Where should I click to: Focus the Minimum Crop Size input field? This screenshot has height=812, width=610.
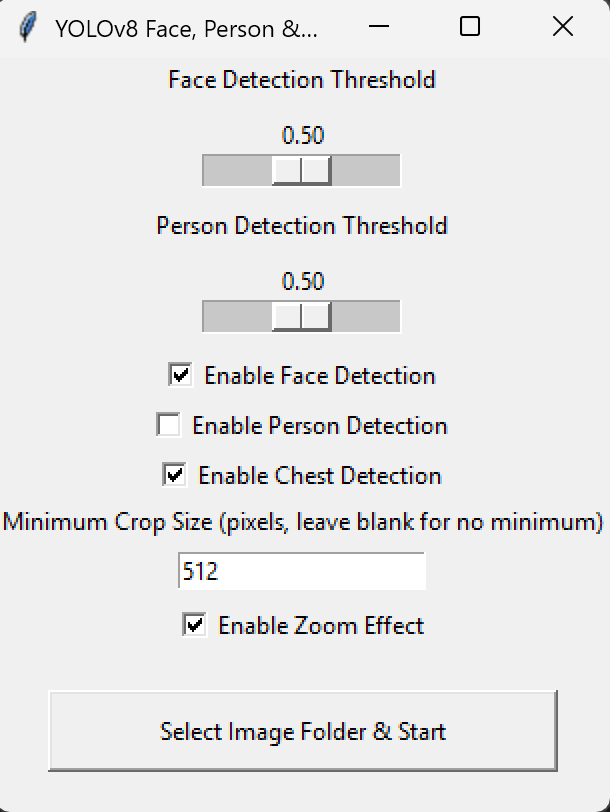tap(301, 572)
